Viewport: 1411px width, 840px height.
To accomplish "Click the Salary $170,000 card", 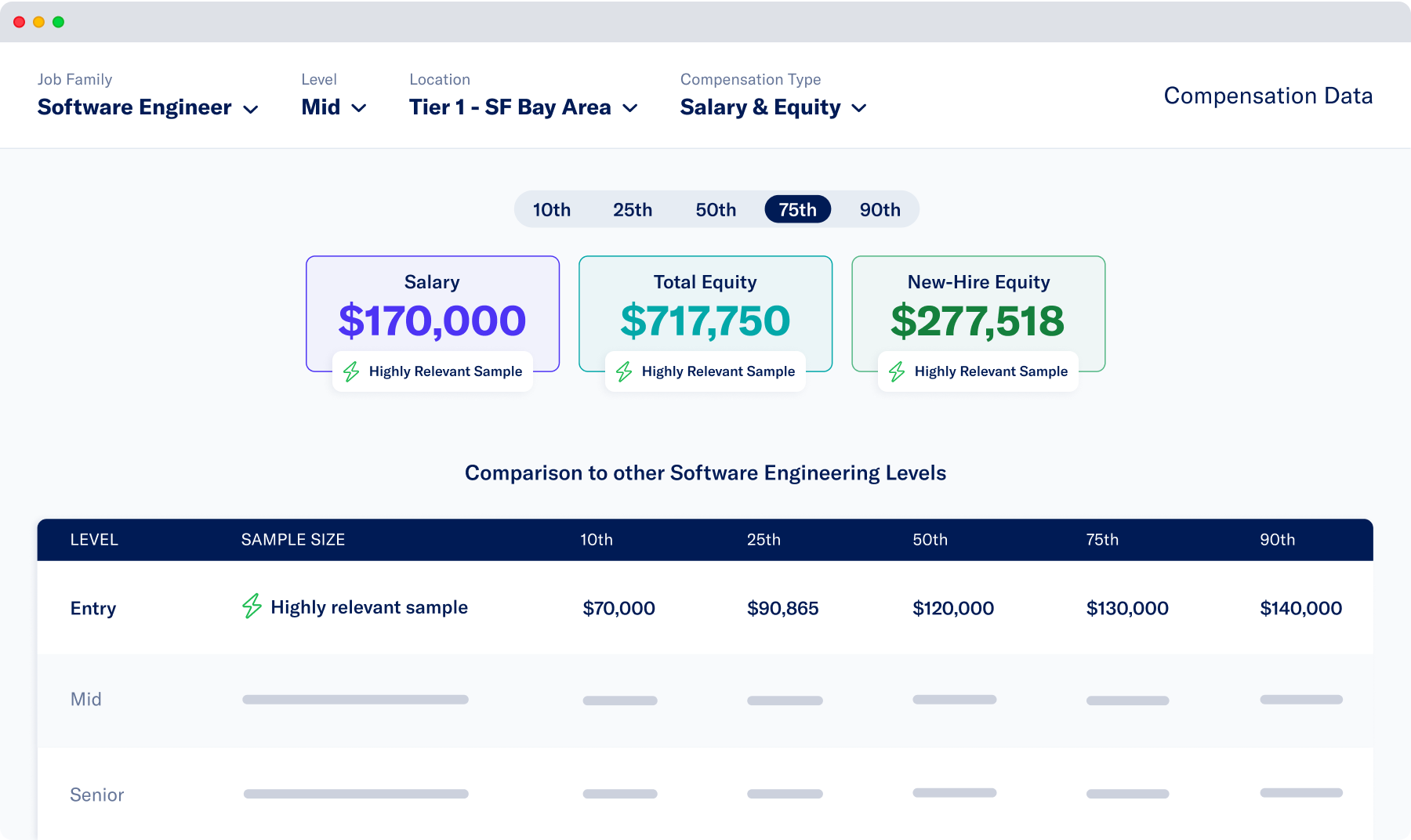I will click(x=433, y=313).
